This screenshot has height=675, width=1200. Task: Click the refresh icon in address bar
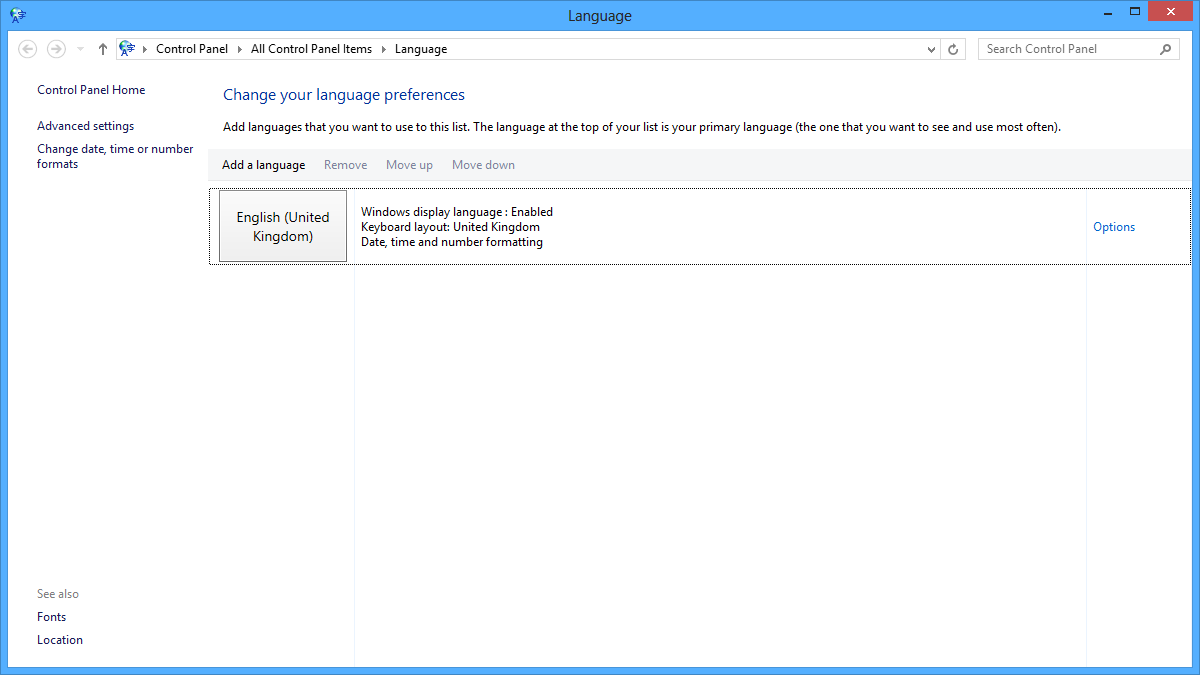click(x=951, y=48)
